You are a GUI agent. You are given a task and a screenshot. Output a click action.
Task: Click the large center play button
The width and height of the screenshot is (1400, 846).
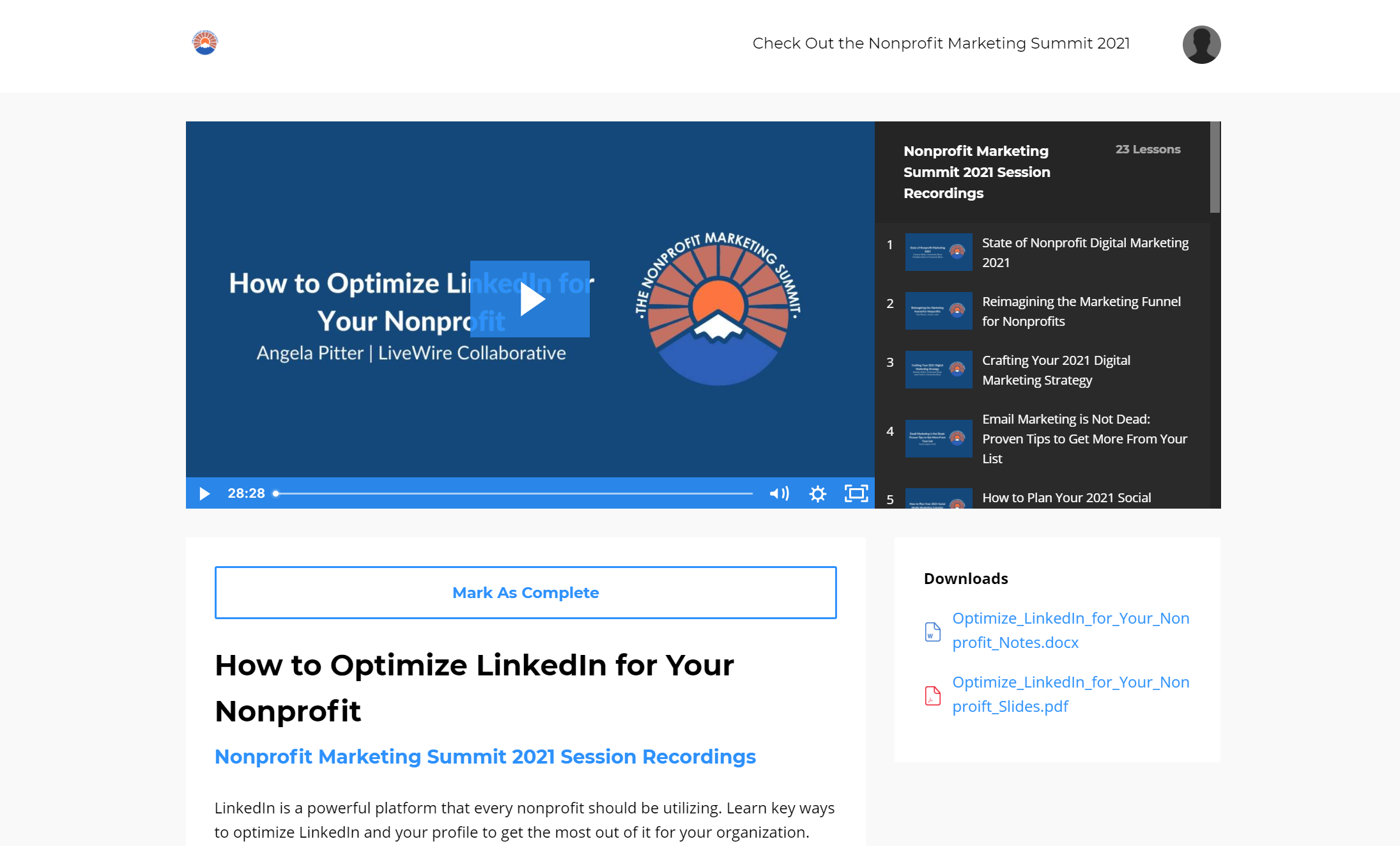tap(530, 299)
